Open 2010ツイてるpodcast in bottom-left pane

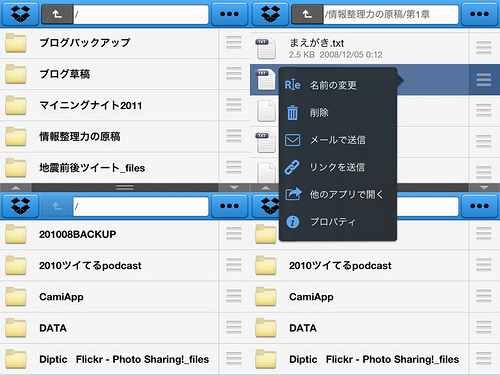pos(109,265)
